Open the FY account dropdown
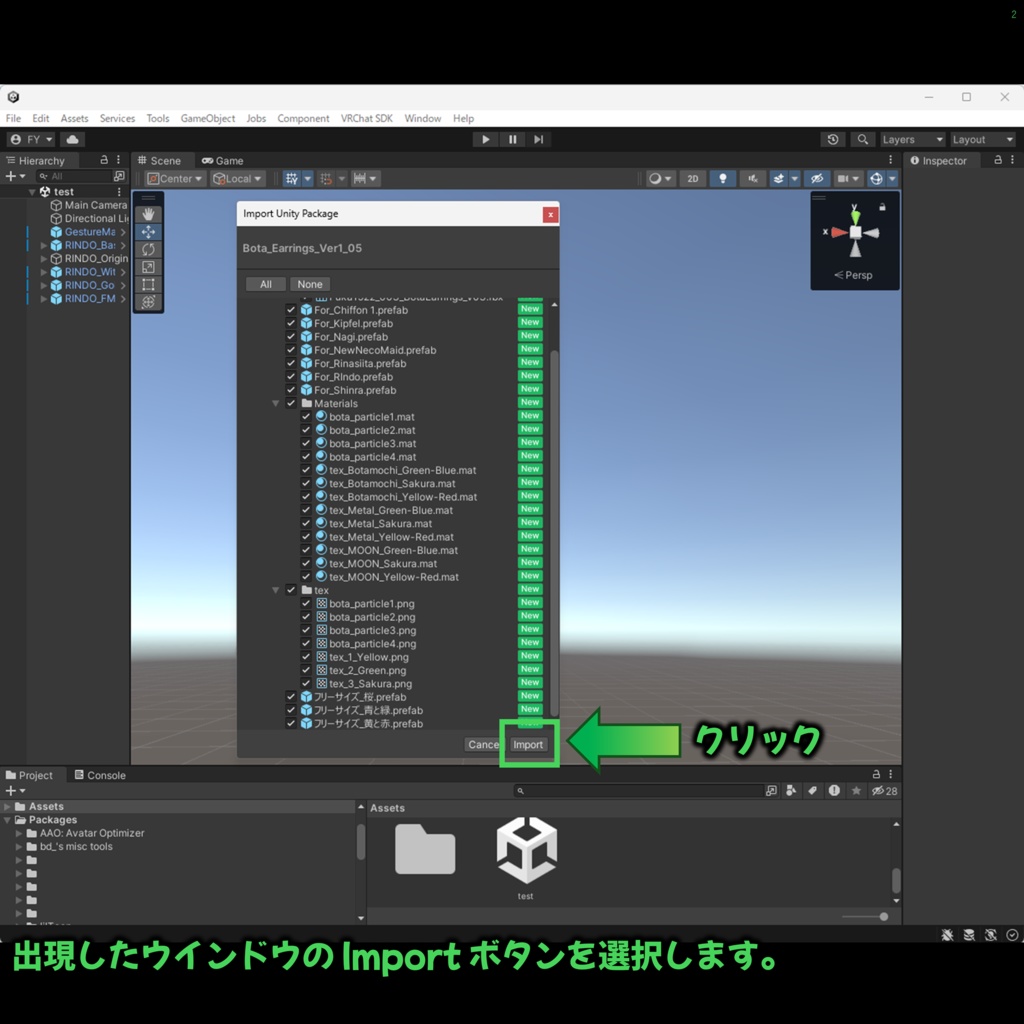Image resolution: width=1024 pixels, height=1024 pixels. (31, 139)
